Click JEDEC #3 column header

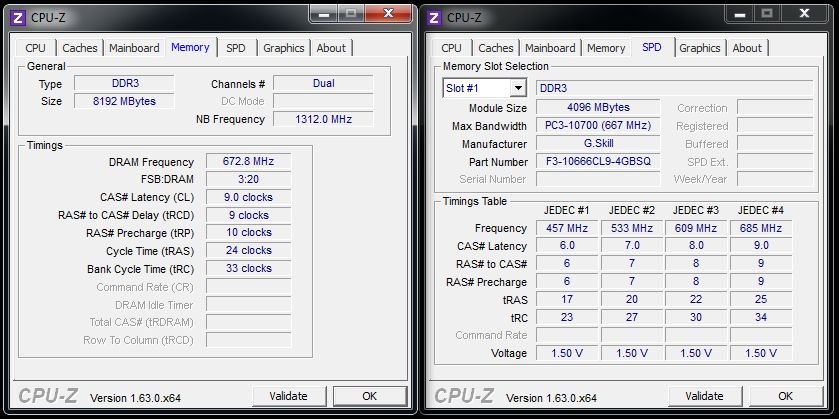[x=696, y=210]
